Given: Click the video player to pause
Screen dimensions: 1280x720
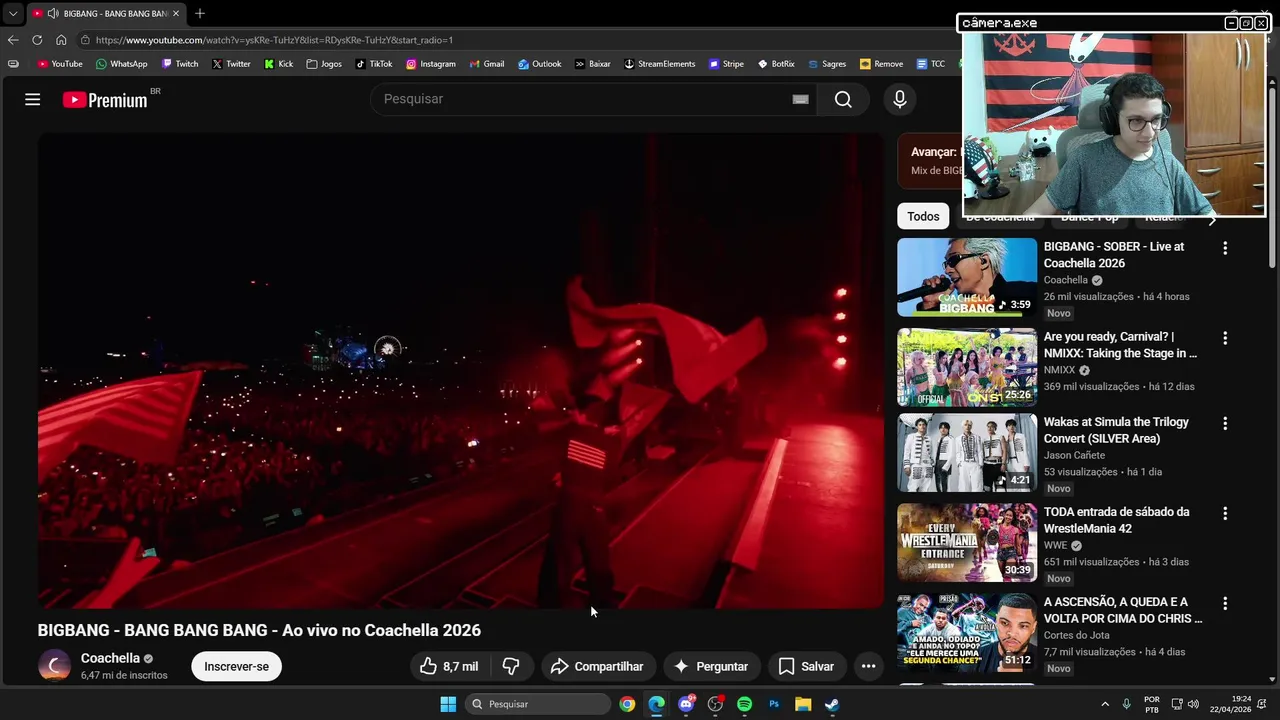Looking at the screenshot, I should click(x=461, y=371).
